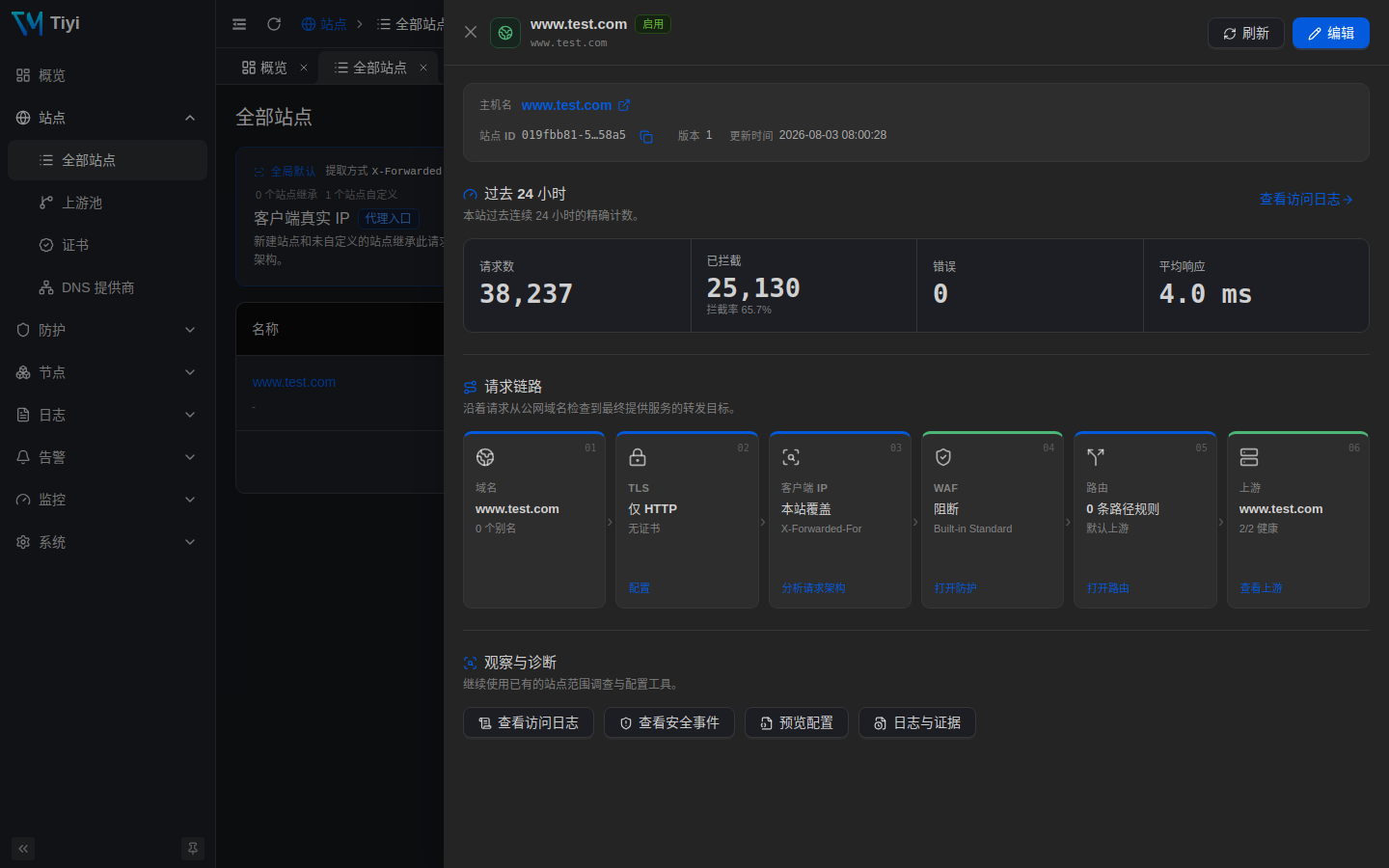Image resolution: width=1389 pixels, height=868 pixels.
Task: Expand the 节点 sidebar section
Action: tap(107, 372)
